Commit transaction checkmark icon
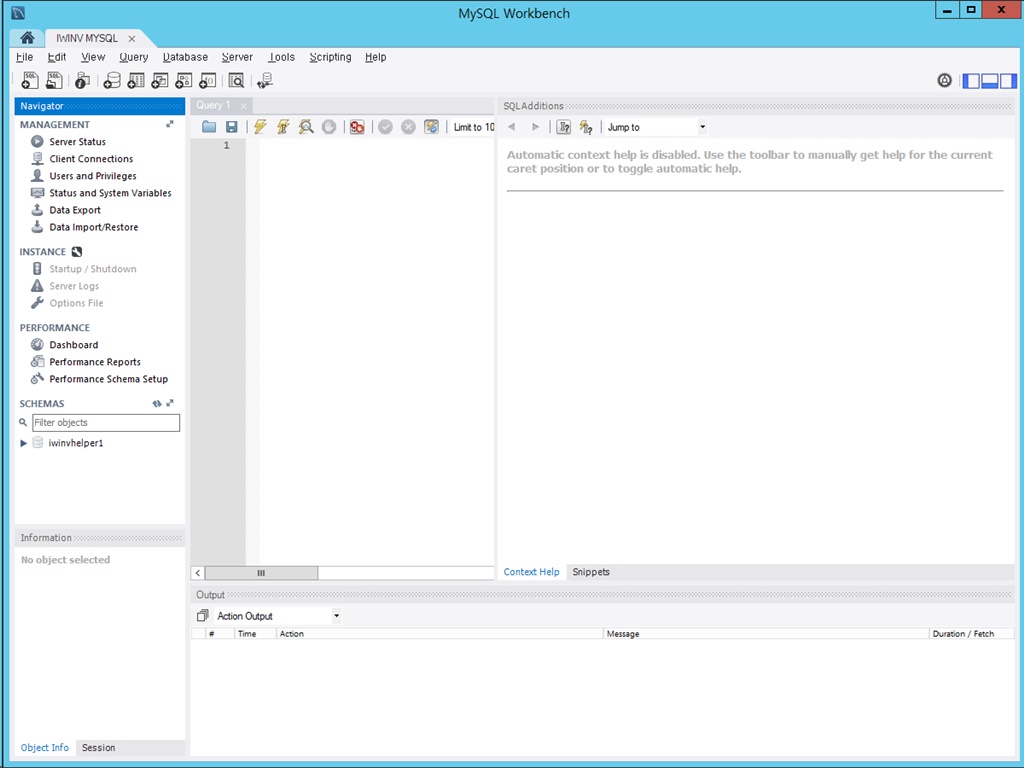The height and width of the screenshot is (768, 1024). tap(385, 127)
